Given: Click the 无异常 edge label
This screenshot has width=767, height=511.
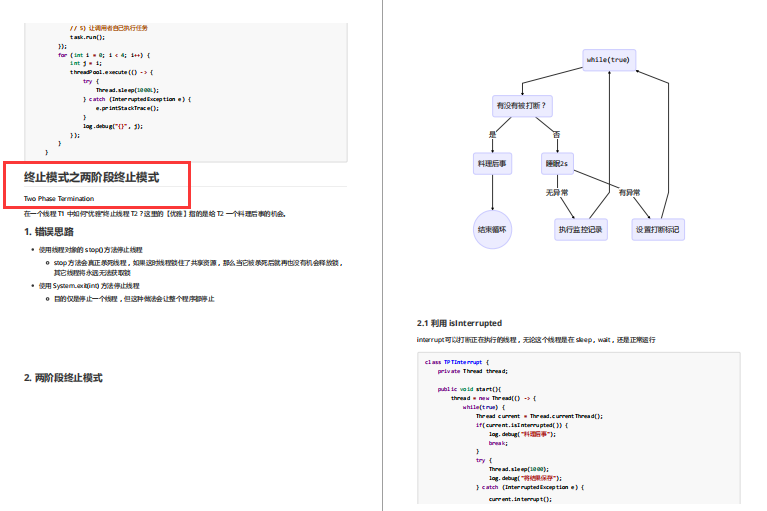Looking at the screenshot, I should (x=557, y=193).
